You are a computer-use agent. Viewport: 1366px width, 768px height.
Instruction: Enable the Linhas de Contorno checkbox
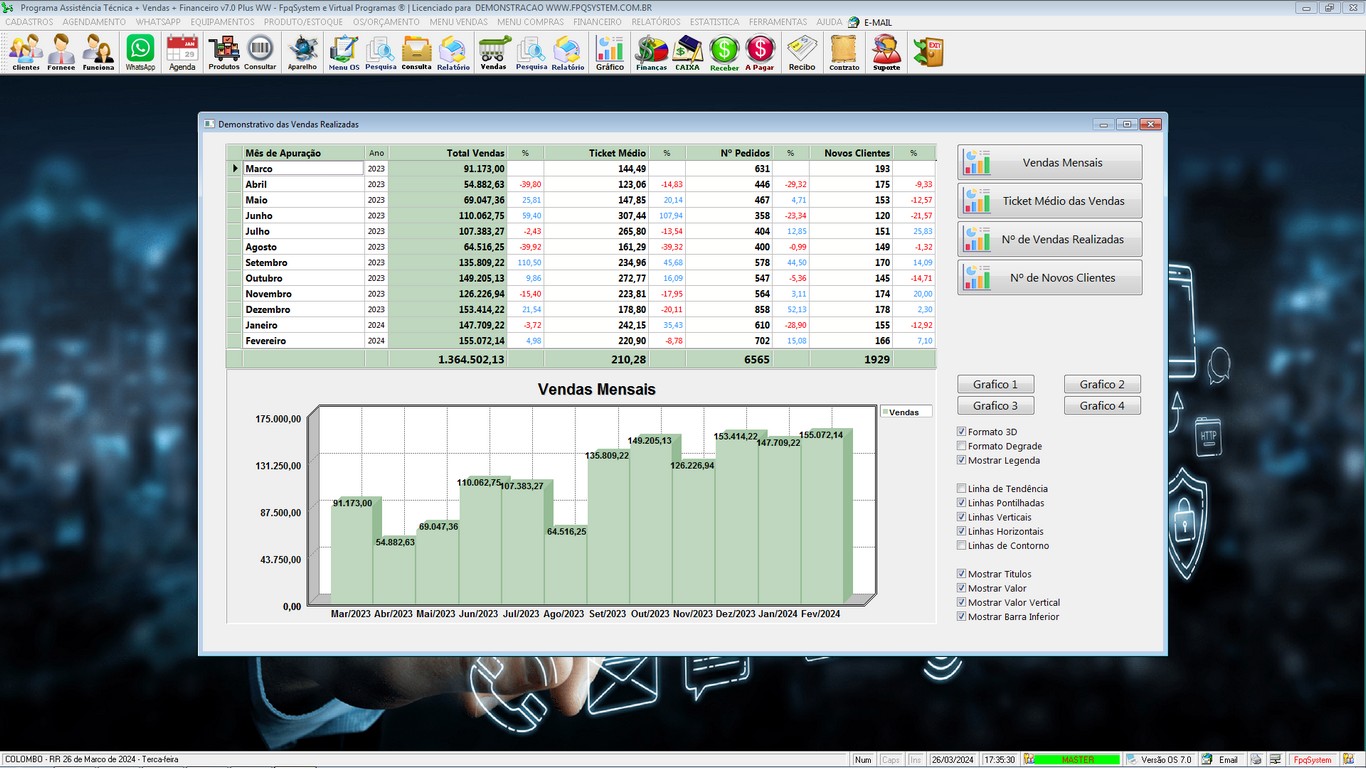point(962,546)
